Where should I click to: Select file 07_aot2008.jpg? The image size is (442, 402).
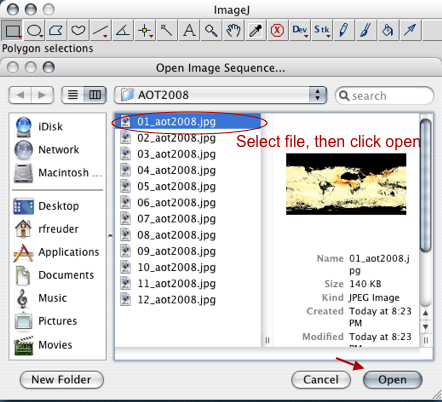click(x=188, y=219)
